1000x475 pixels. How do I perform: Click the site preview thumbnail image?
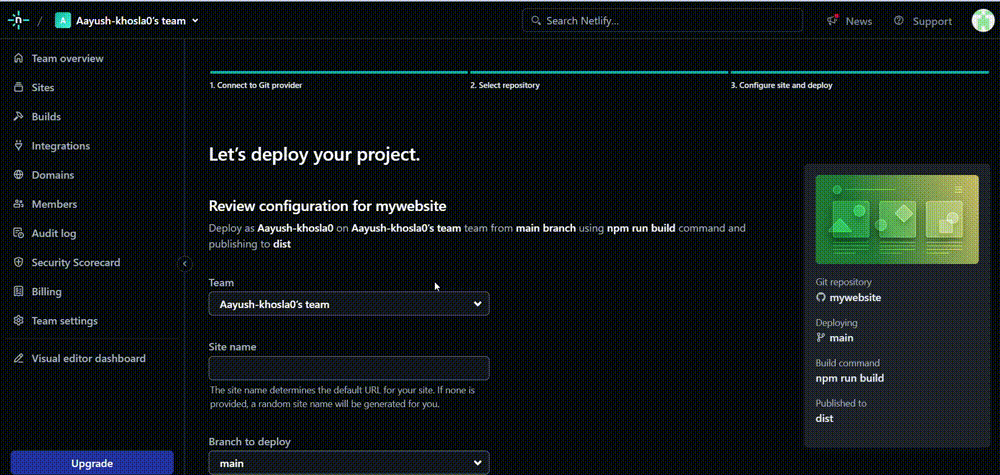(x=897, y=219)
